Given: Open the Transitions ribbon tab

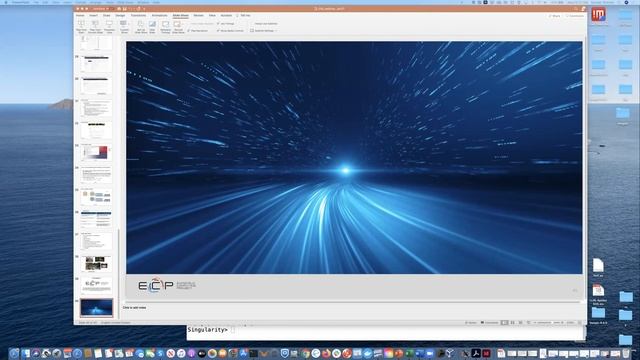Looking at the screenshot, I should pyautogui.click(x=138, y=16).
